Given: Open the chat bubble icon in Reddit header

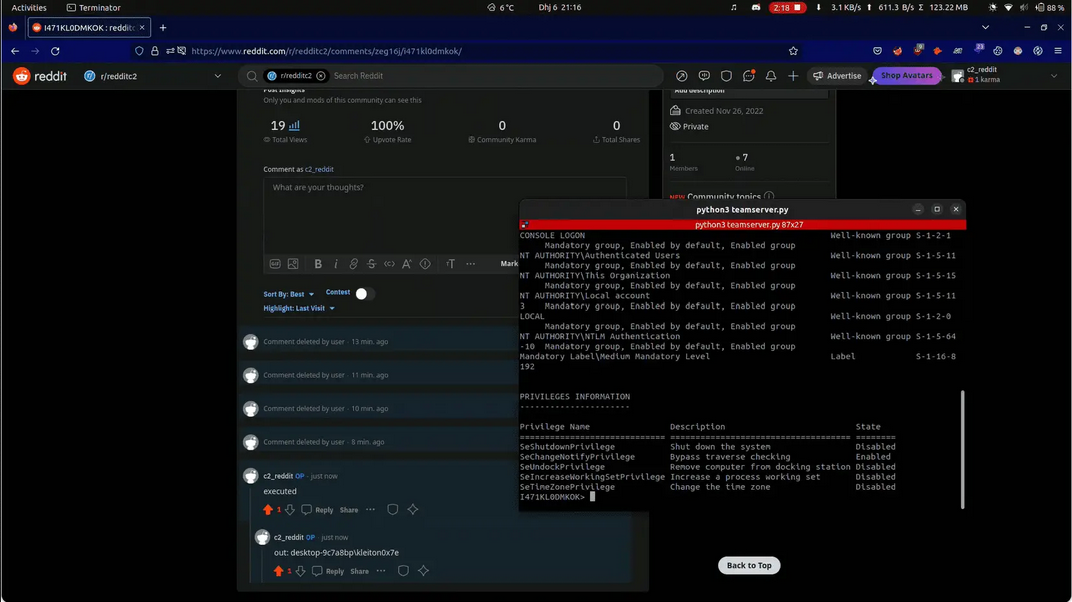Looking at the screenshot, I should (x=704, y=76).
